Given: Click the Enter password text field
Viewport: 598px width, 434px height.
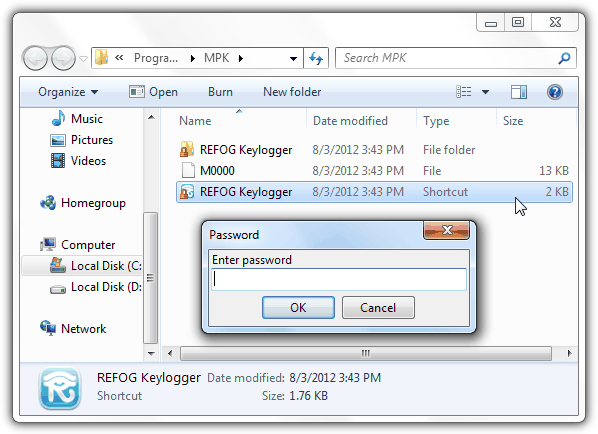Looking at the screenshot, I should click(x=339, y=279).
